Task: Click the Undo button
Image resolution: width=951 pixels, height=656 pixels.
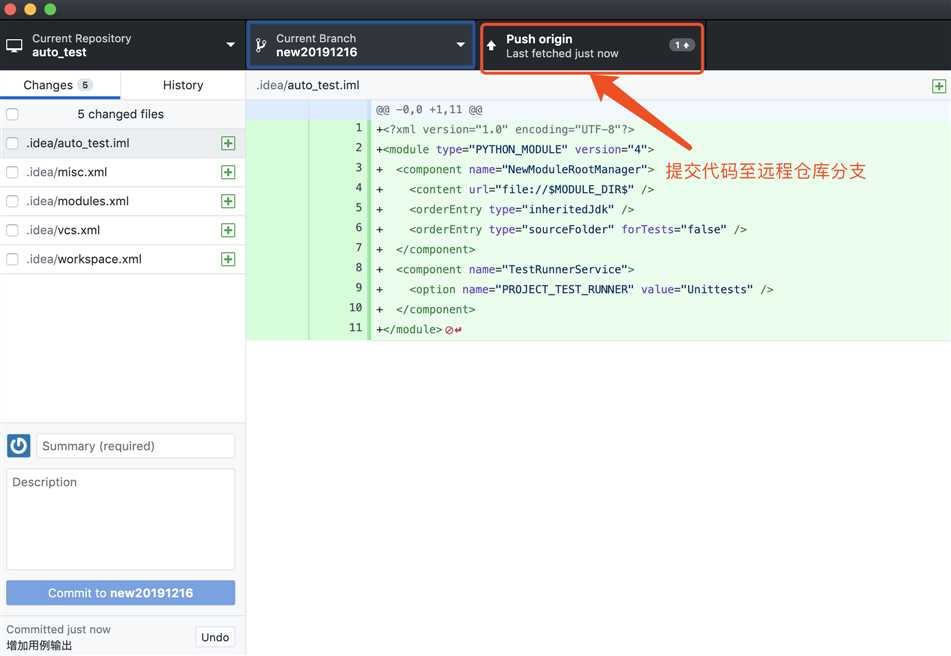Action: 215,637
